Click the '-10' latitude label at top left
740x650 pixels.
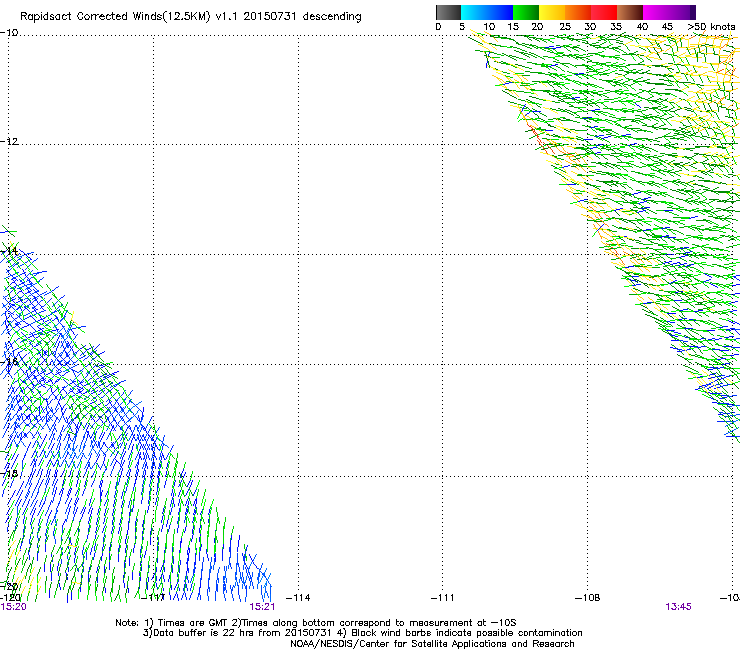coord(9,33)
